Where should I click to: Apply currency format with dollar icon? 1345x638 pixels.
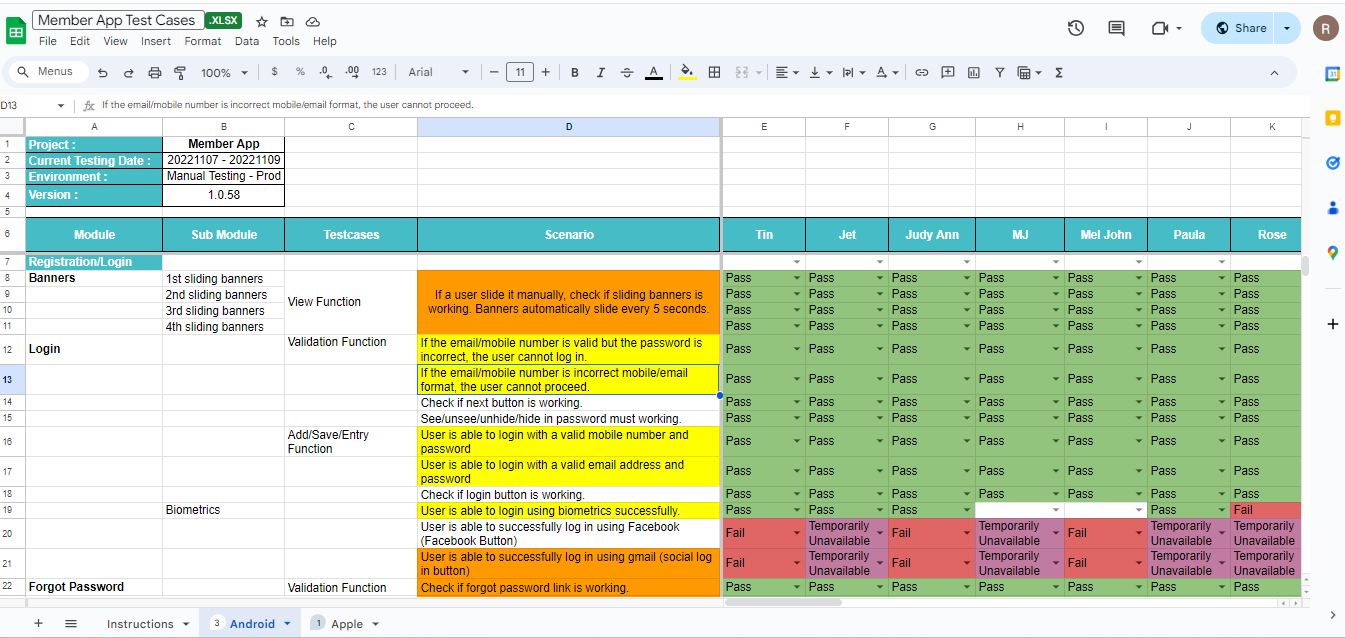(274, 72)
